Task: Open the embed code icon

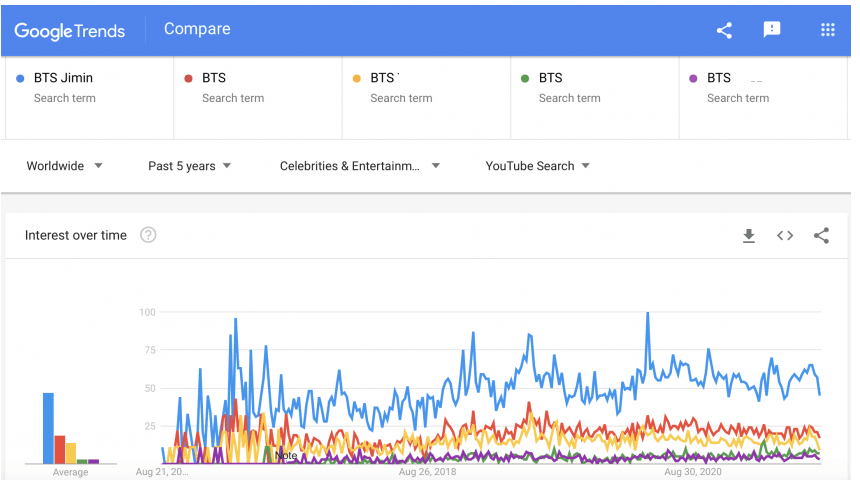Action: (x=785, y=235)
